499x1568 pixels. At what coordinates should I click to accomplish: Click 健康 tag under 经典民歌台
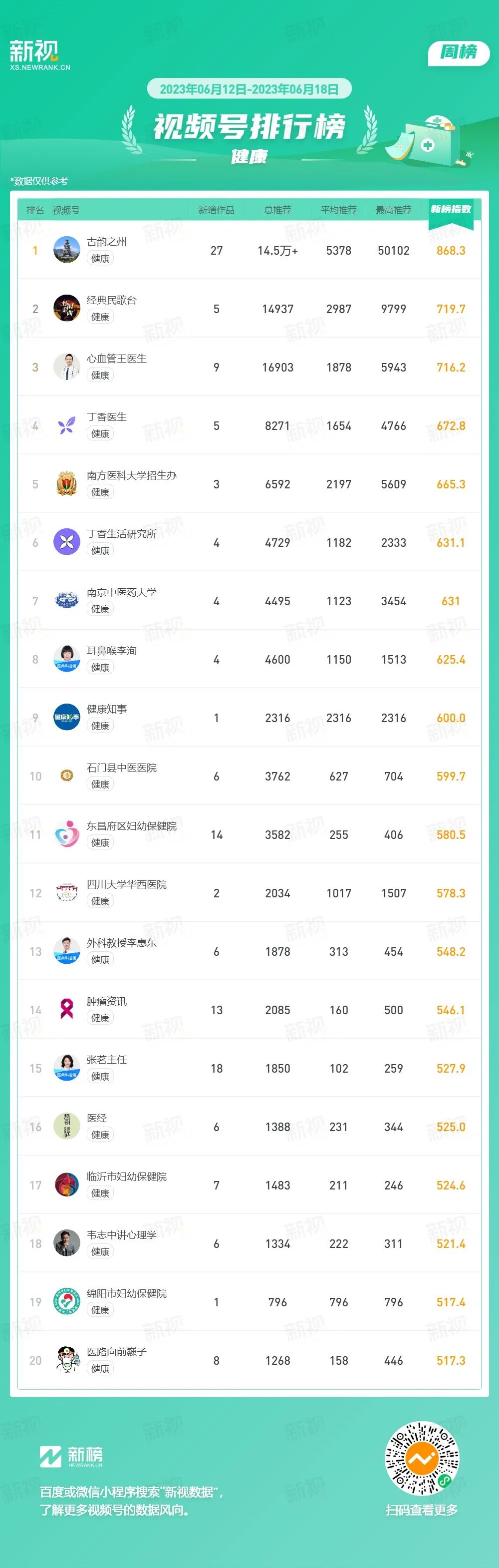100,317
